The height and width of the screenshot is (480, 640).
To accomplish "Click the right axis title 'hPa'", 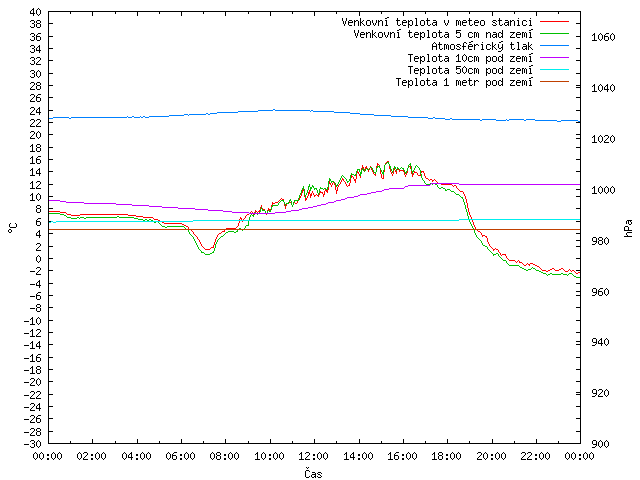I will tap(628, 228).
